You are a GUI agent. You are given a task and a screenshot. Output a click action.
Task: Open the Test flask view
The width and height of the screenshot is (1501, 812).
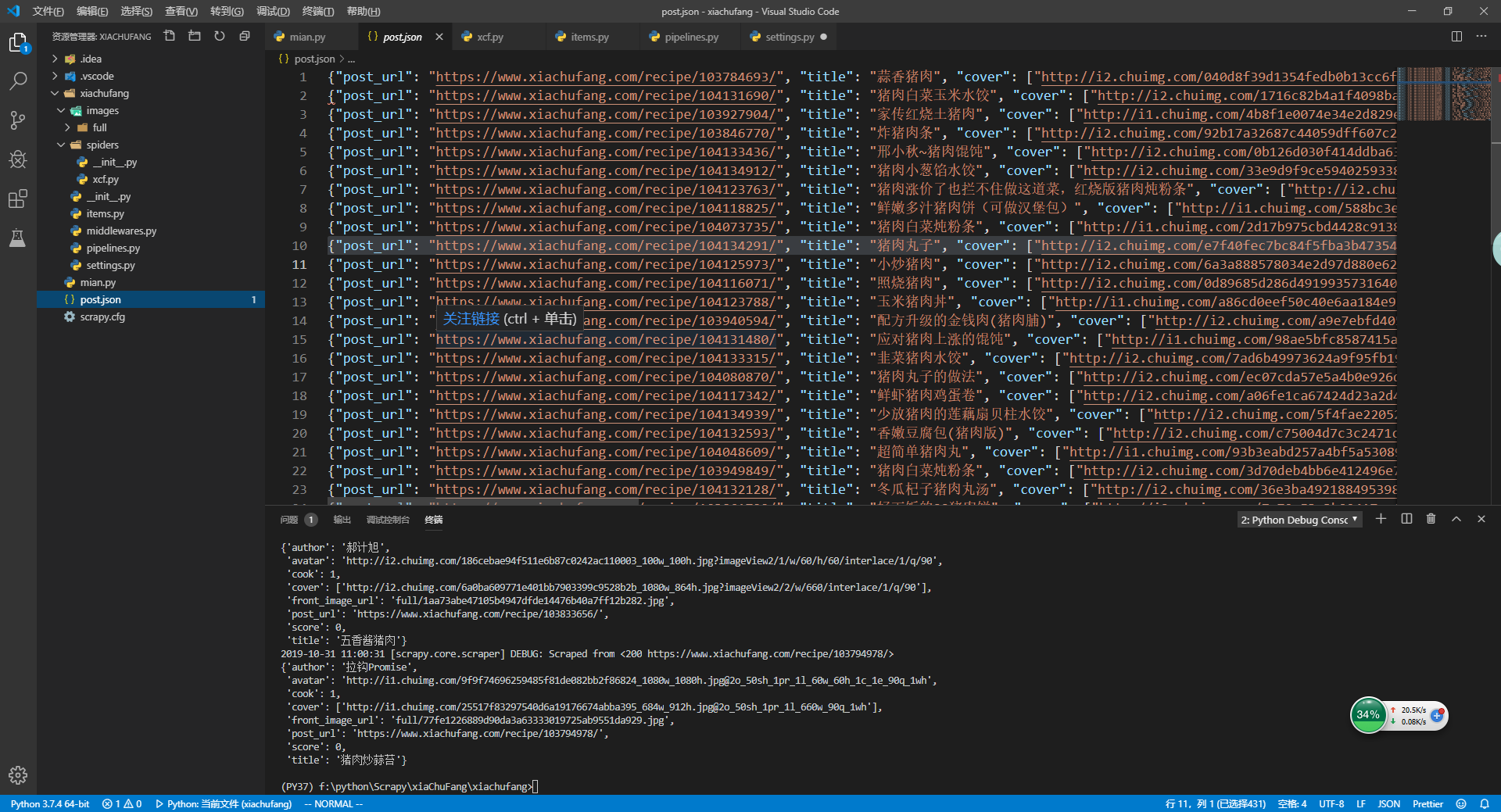pos(18,238)
